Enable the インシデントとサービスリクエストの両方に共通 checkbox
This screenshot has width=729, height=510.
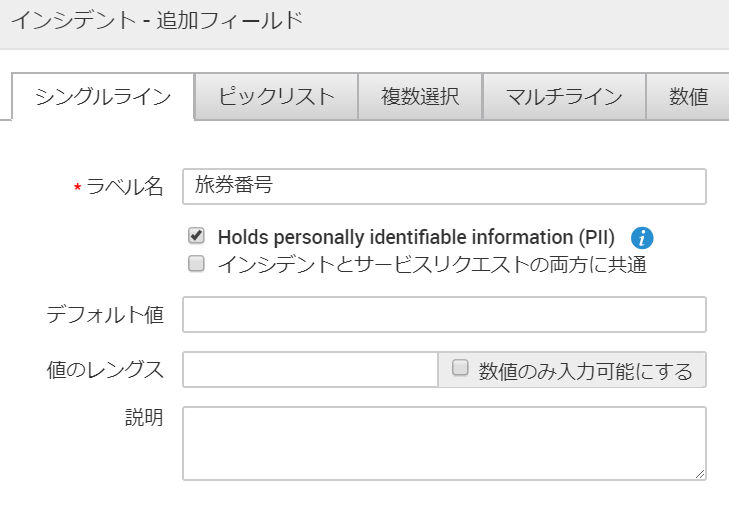196,264
